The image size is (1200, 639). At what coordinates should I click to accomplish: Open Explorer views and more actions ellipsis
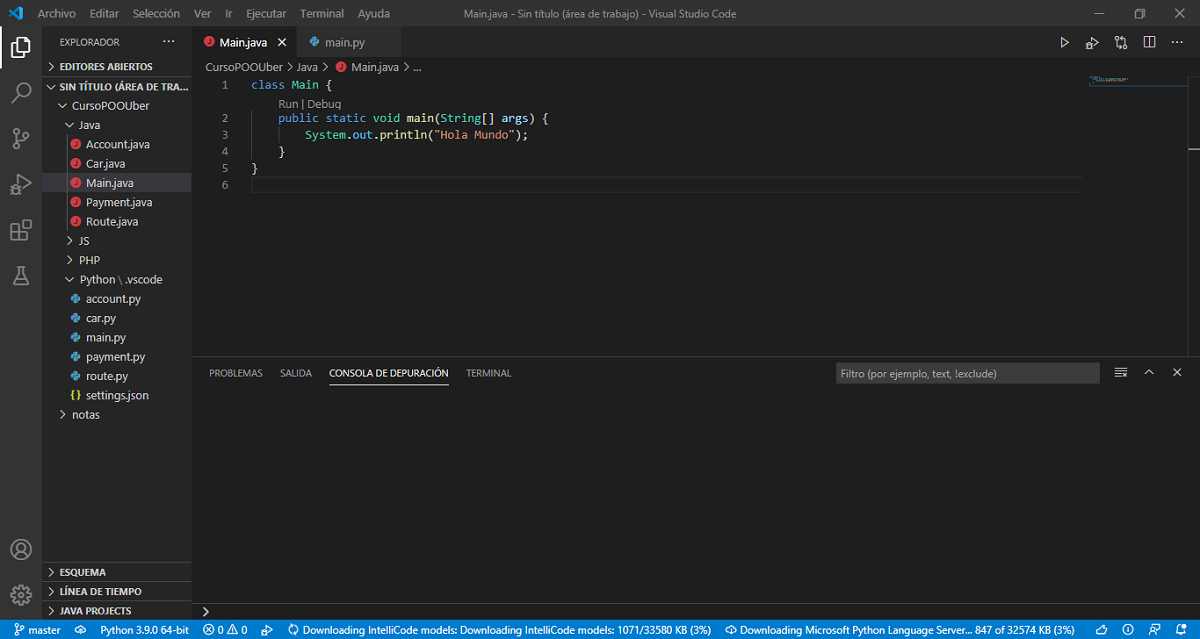coord(168,42)
